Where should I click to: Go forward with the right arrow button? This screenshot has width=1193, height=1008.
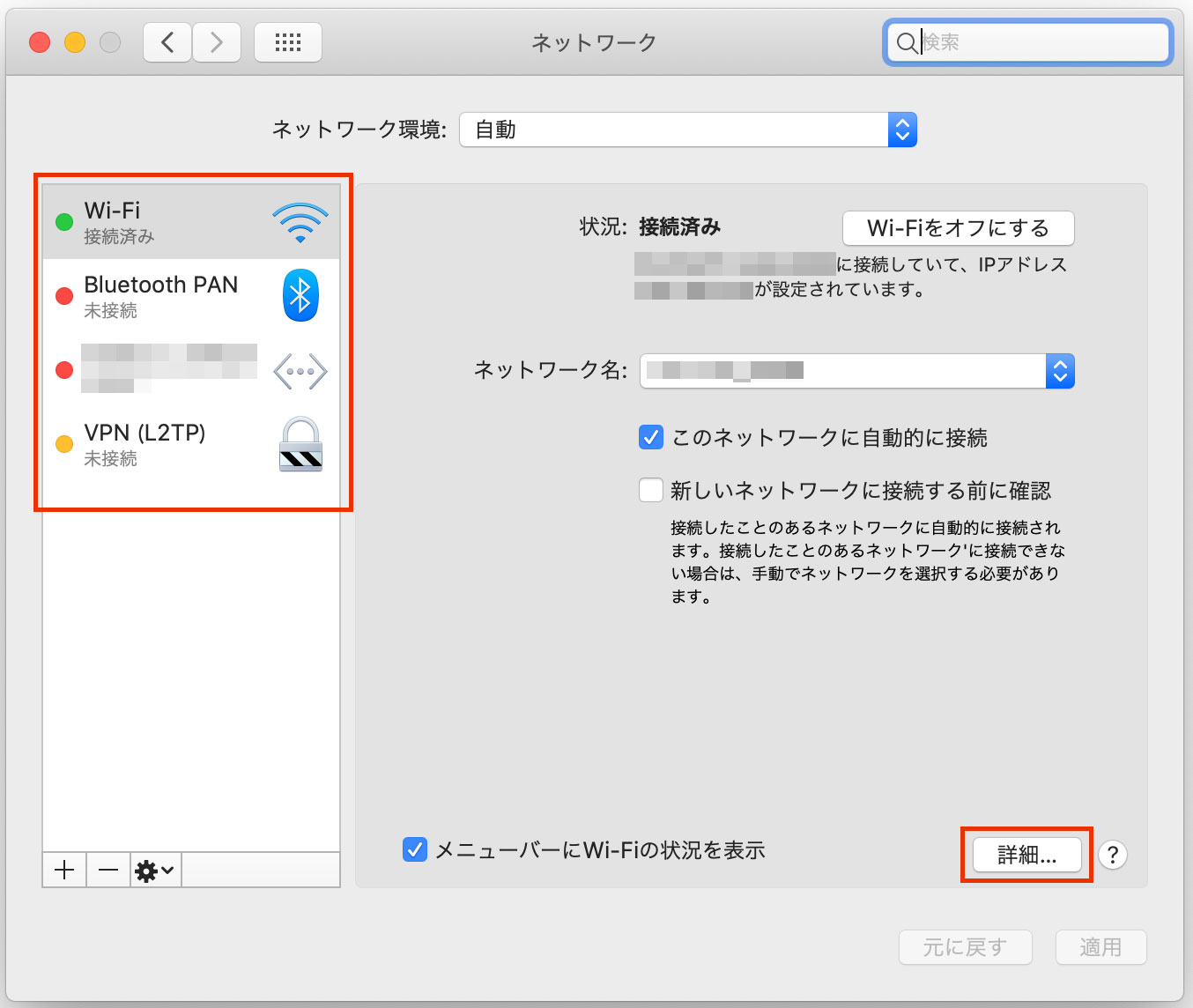tap(217, 42)
